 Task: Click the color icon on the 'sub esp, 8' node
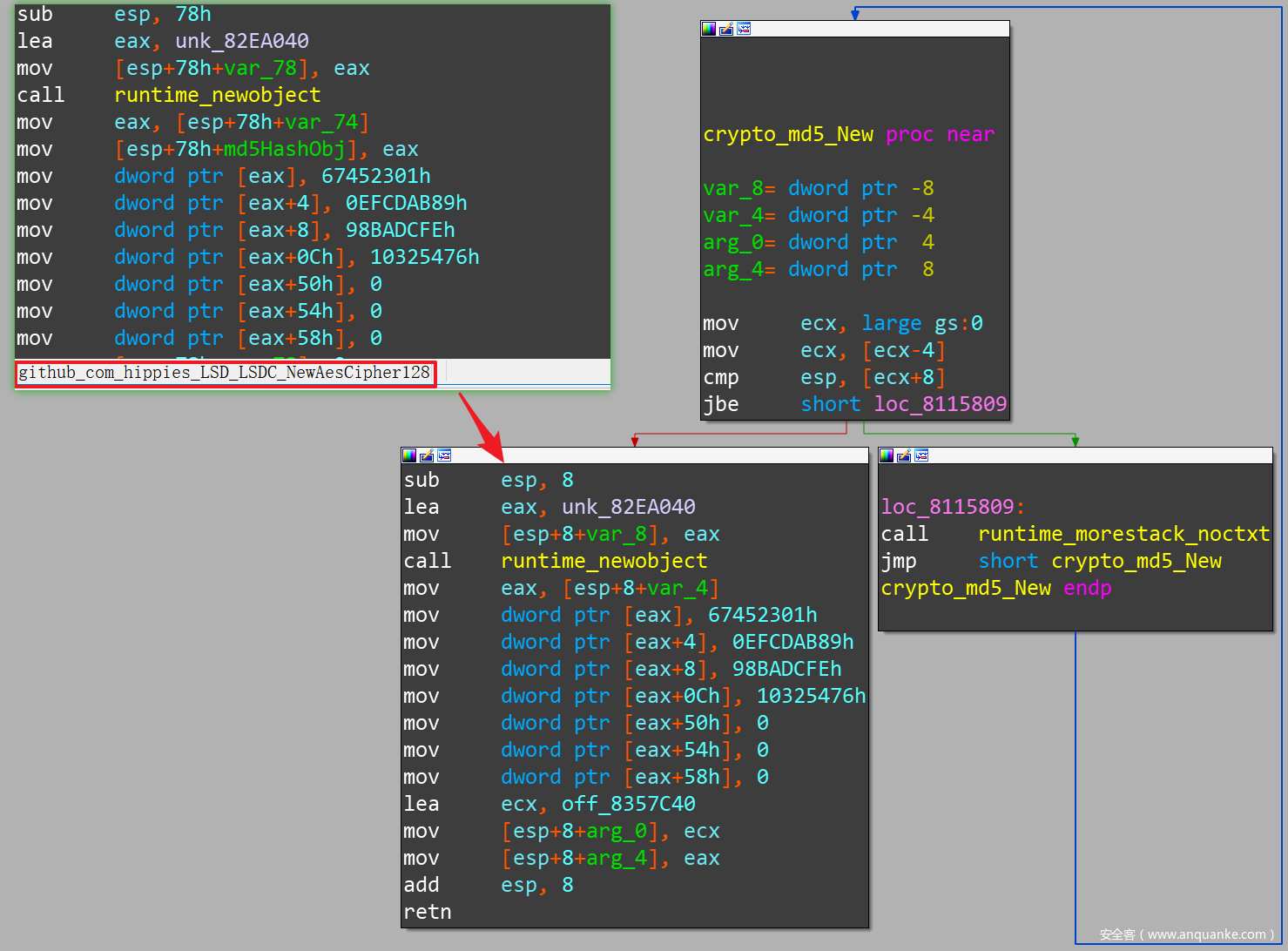point(409,455)
